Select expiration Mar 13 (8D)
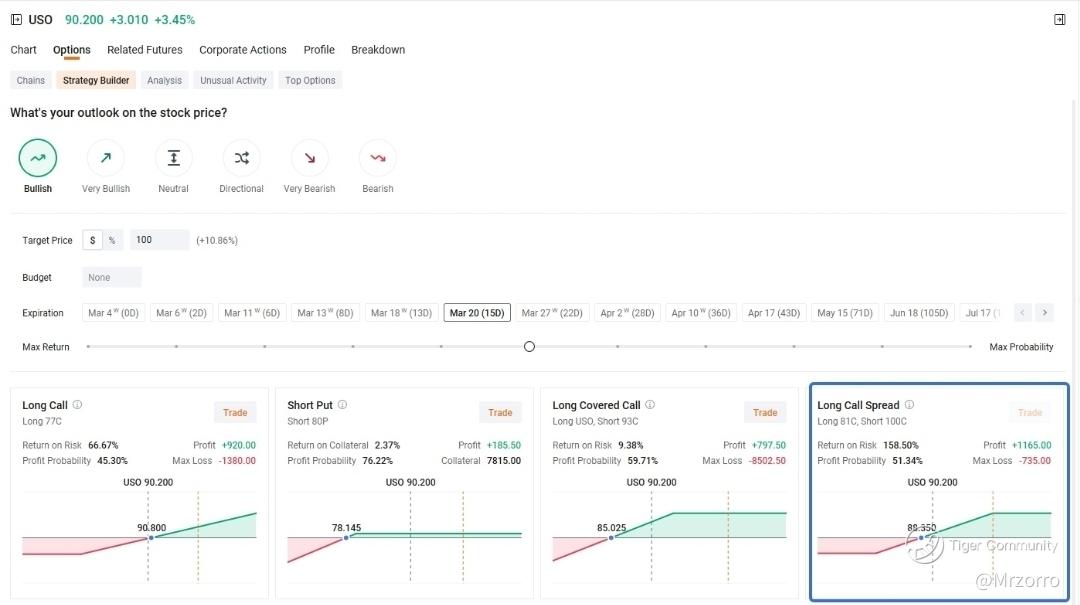Image resolution: width=1080 pixels, height=605 pixels. [x=325, y=313]
